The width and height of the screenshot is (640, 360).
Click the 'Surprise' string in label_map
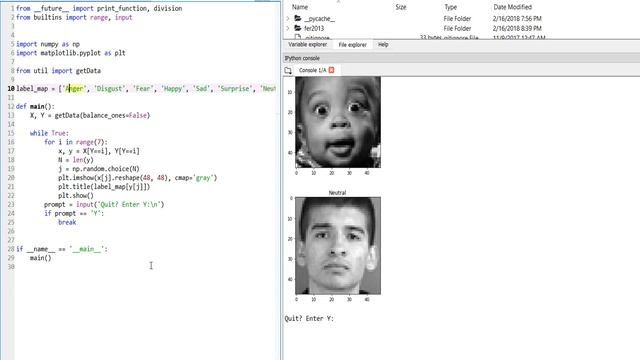[x=235, y=89]
